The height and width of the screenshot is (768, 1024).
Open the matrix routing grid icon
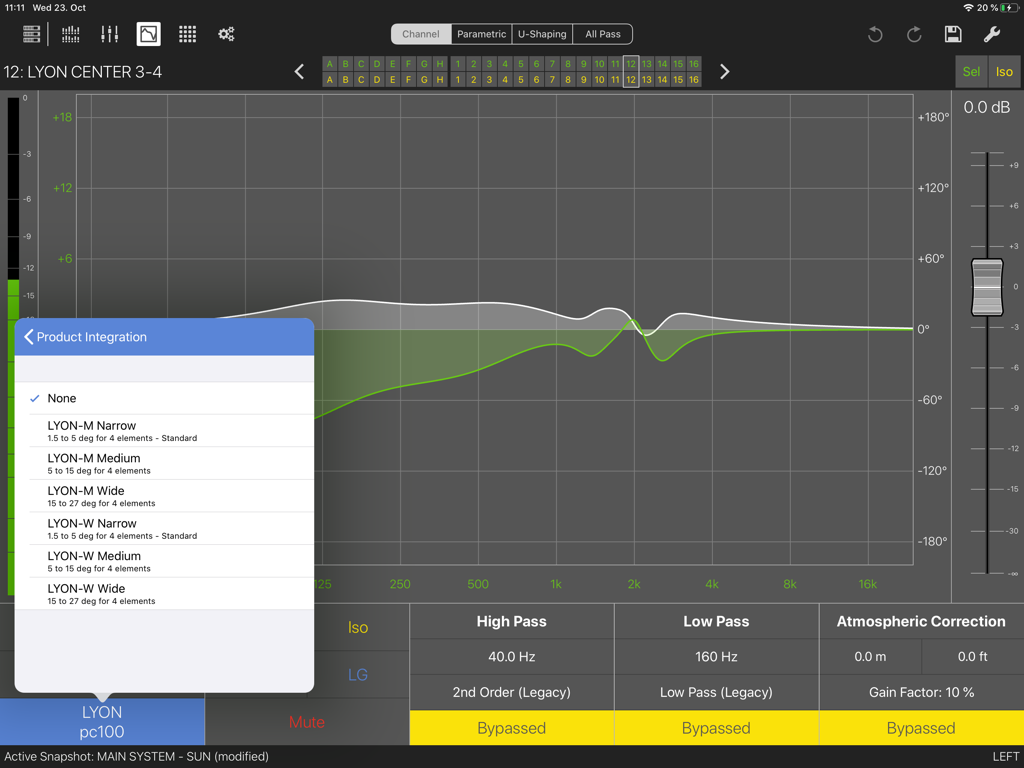(x=187, y=33)
